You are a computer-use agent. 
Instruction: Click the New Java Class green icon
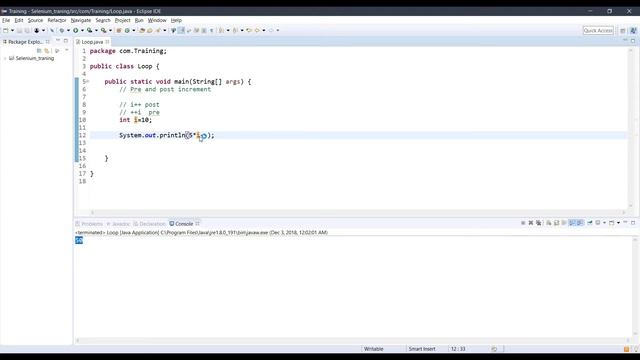(x=127, y=30)
